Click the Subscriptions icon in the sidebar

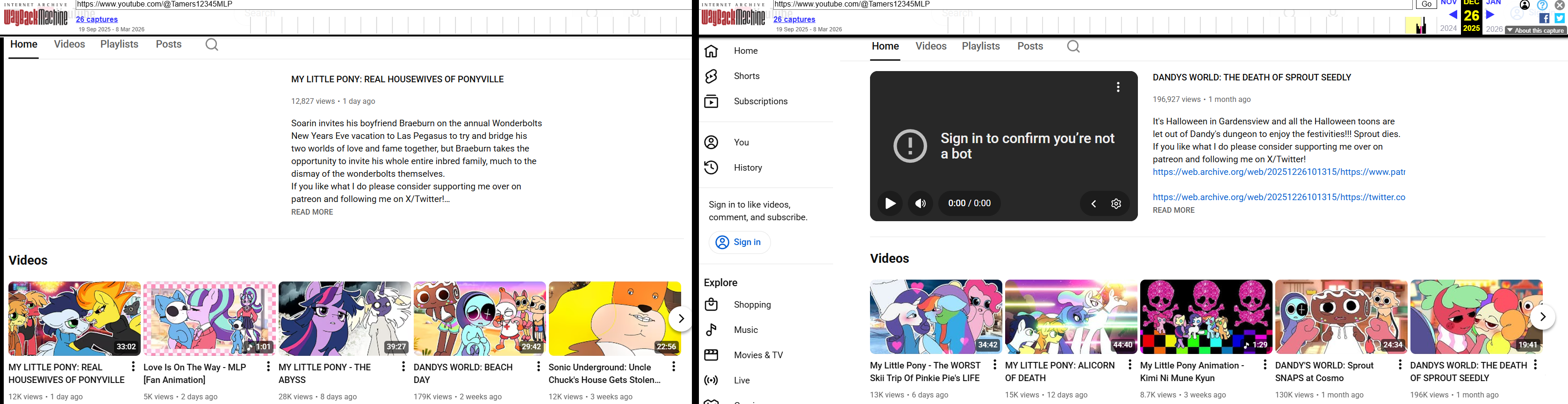tap(711, 101)
